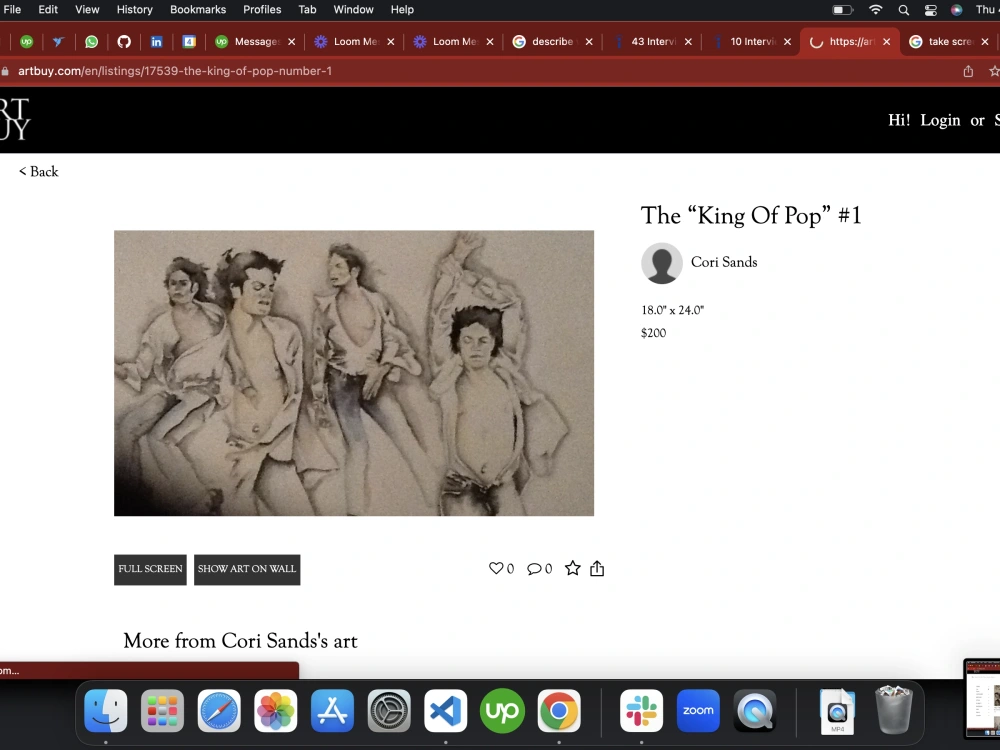Screen dimensions: 1000x750
Task: Click the battery status icon
Action: [x=843, y=10]
